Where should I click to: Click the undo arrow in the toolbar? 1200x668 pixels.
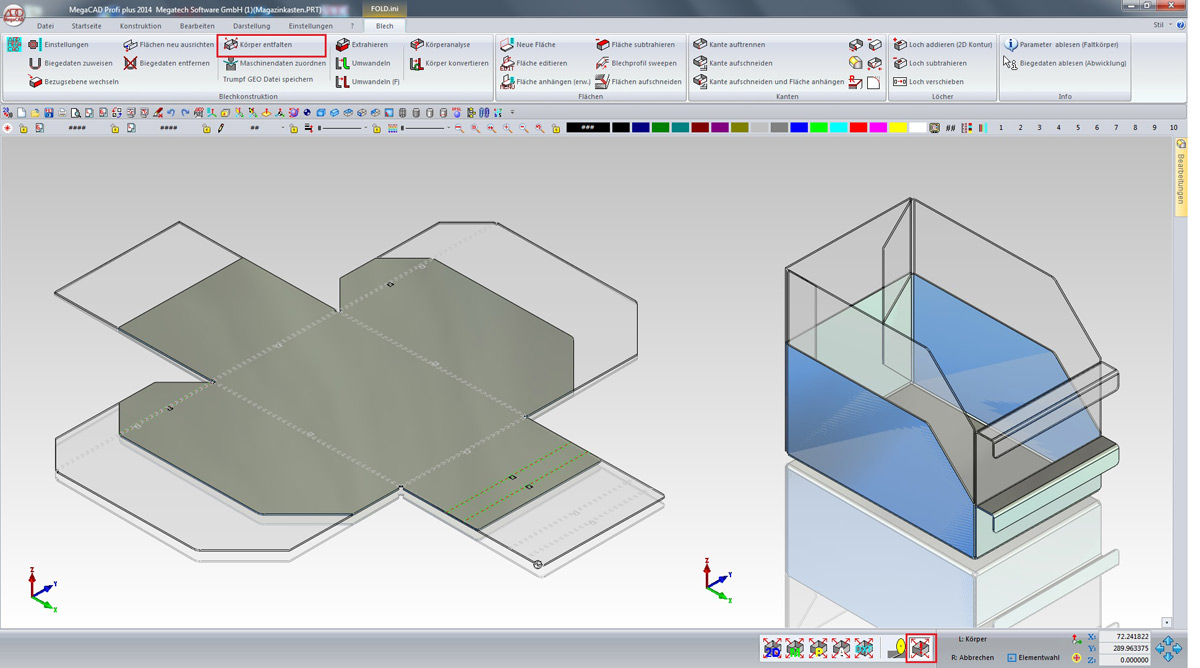[x=171, y=113]
